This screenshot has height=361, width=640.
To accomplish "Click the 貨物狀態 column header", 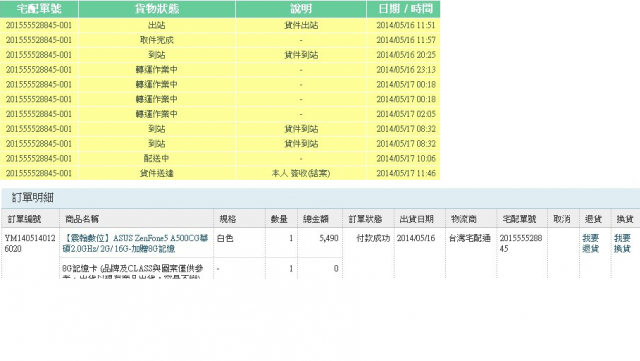I will (157, 9).
